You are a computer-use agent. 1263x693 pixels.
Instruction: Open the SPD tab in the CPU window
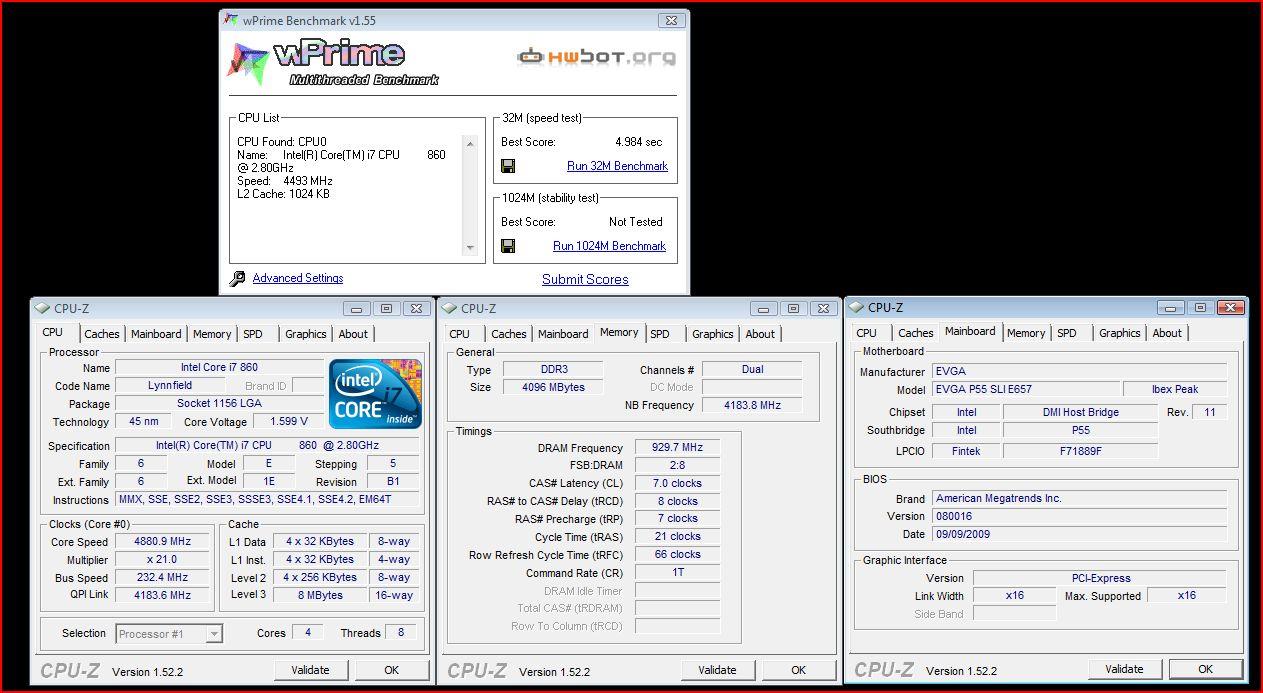coord(253,334)
